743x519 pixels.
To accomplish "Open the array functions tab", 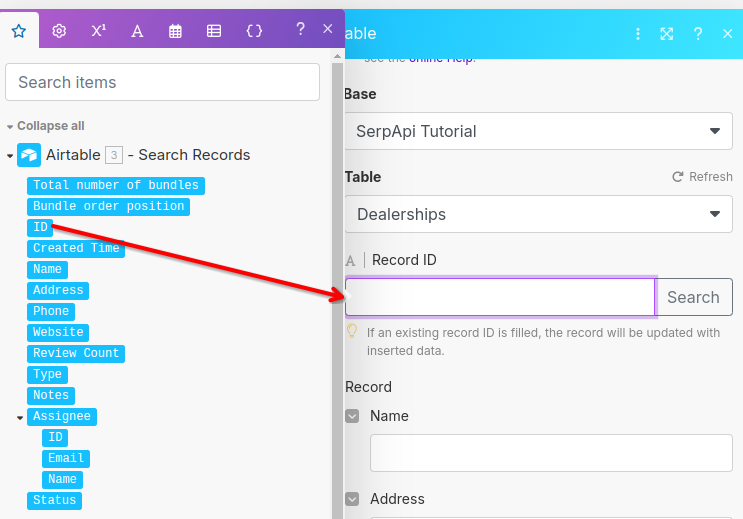I will pyautogui.click(x=214, y=31).
